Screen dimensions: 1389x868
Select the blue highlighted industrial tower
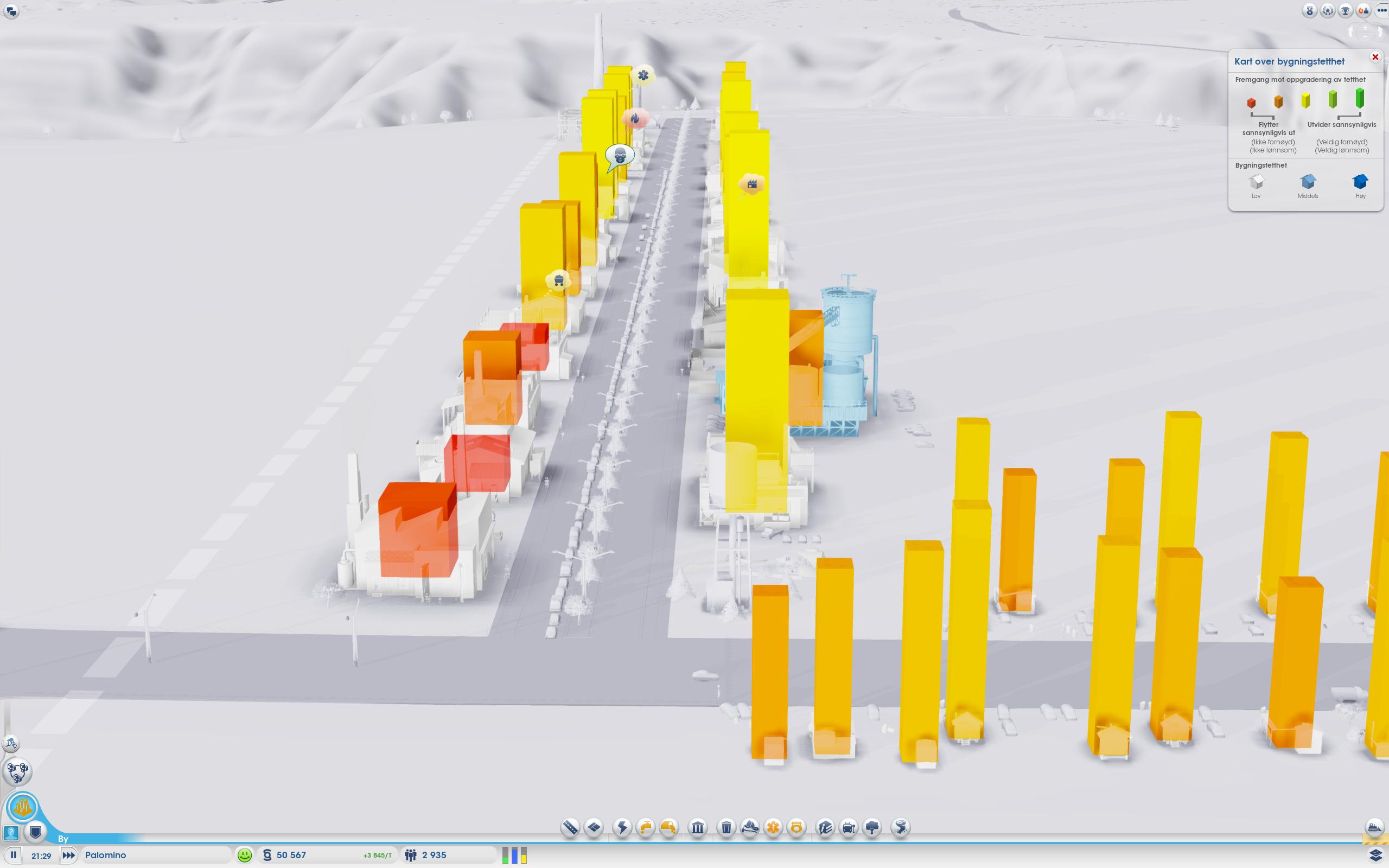848,356
